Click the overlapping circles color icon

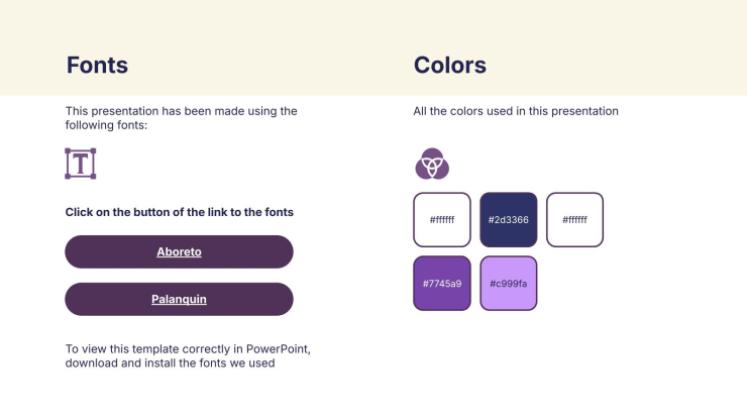[x=432, y=163]
